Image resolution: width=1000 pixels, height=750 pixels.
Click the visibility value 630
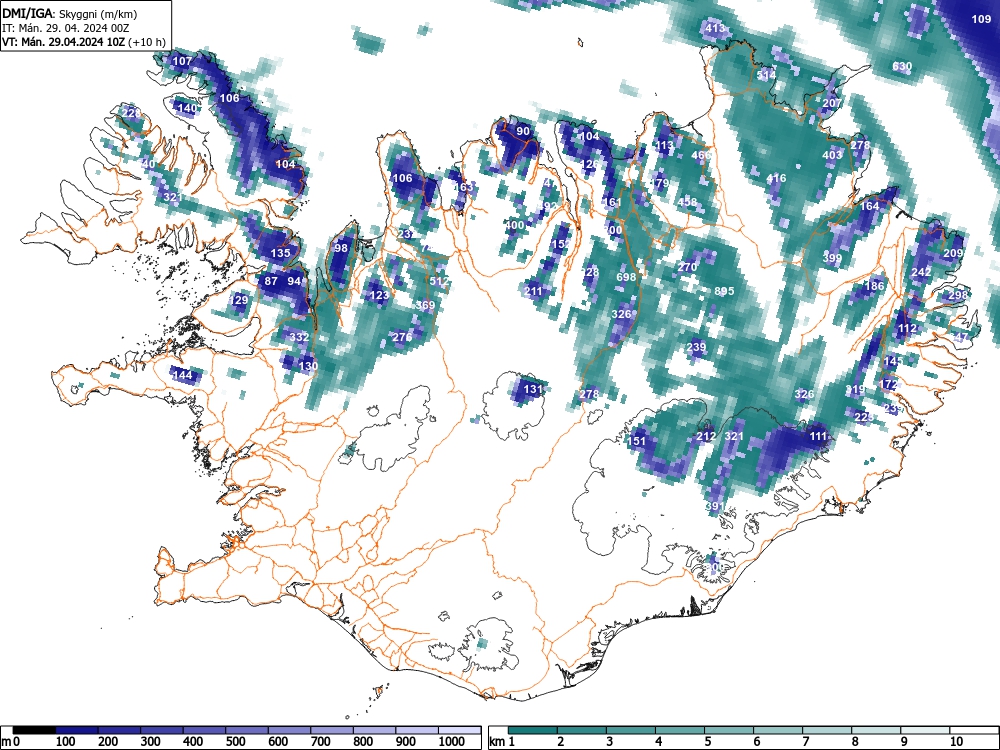tap(902, 66)
